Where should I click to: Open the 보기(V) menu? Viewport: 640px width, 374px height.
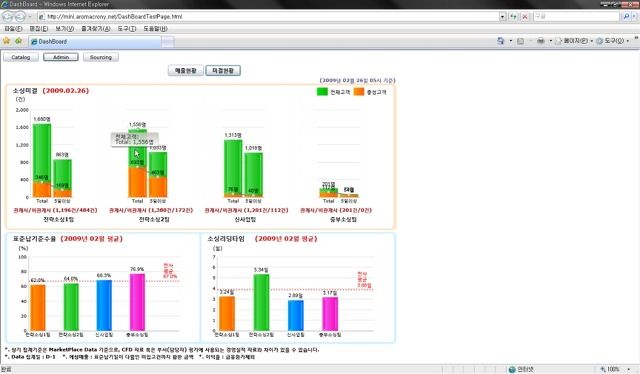click(x=64, y=29)
